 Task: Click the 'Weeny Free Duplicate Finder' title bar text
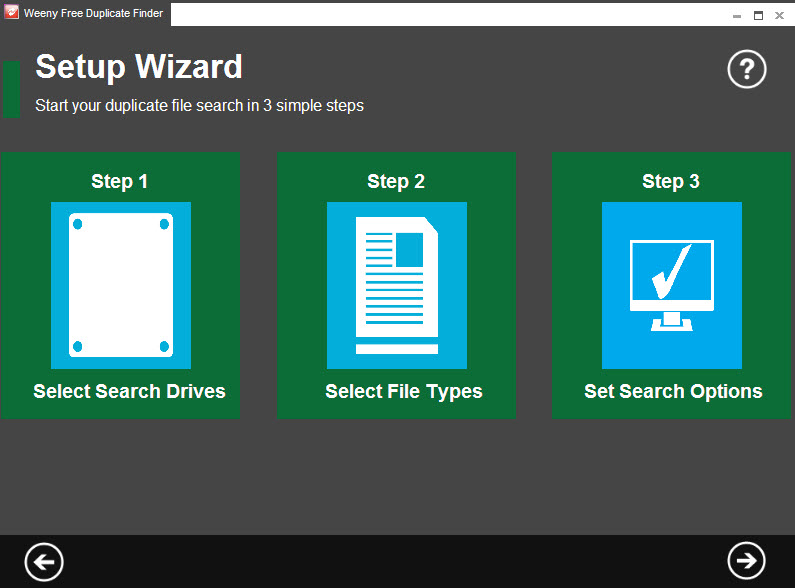(93, 13)
